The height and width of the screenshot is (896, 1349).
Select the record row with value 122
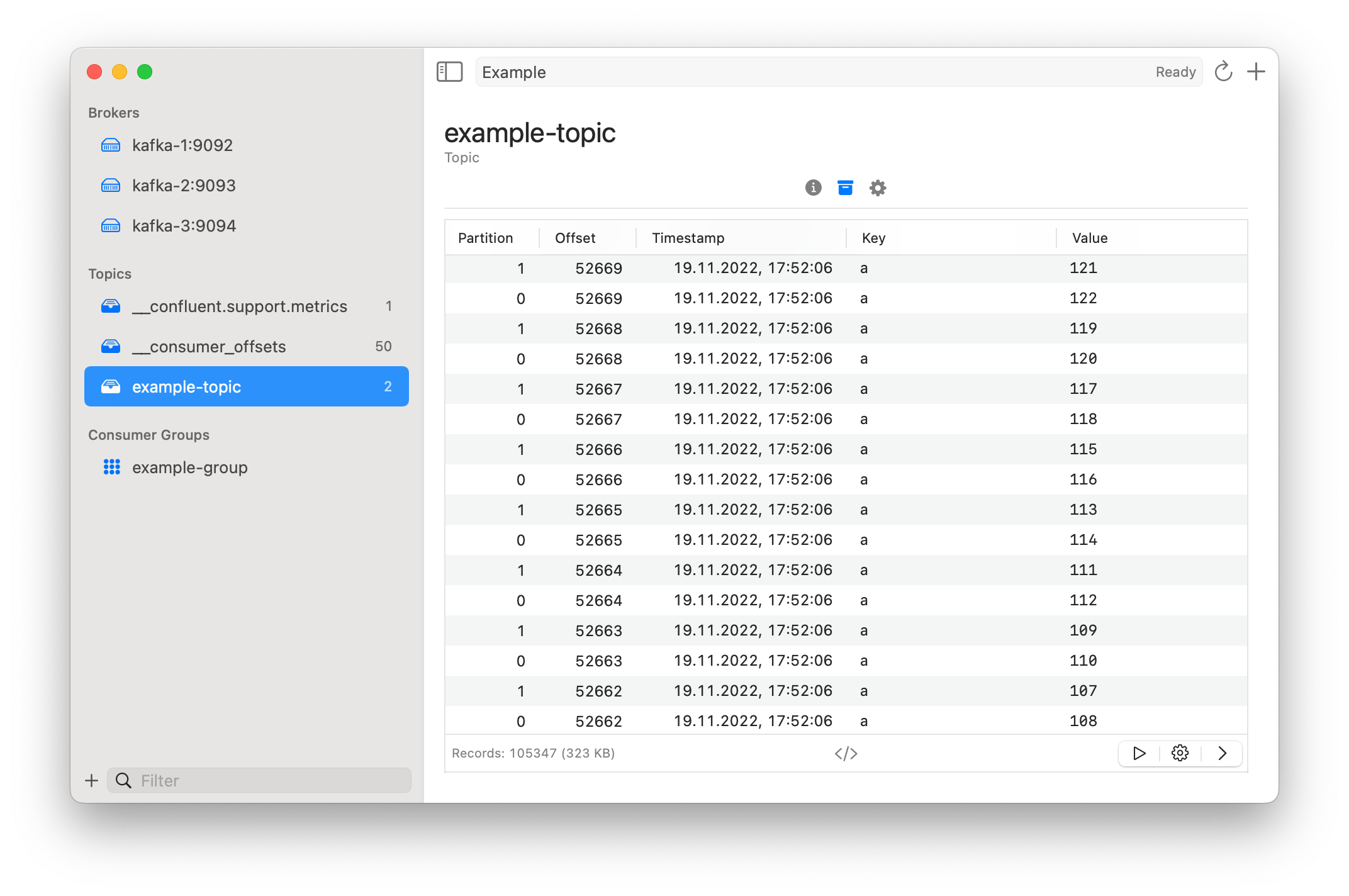(846, 298)
